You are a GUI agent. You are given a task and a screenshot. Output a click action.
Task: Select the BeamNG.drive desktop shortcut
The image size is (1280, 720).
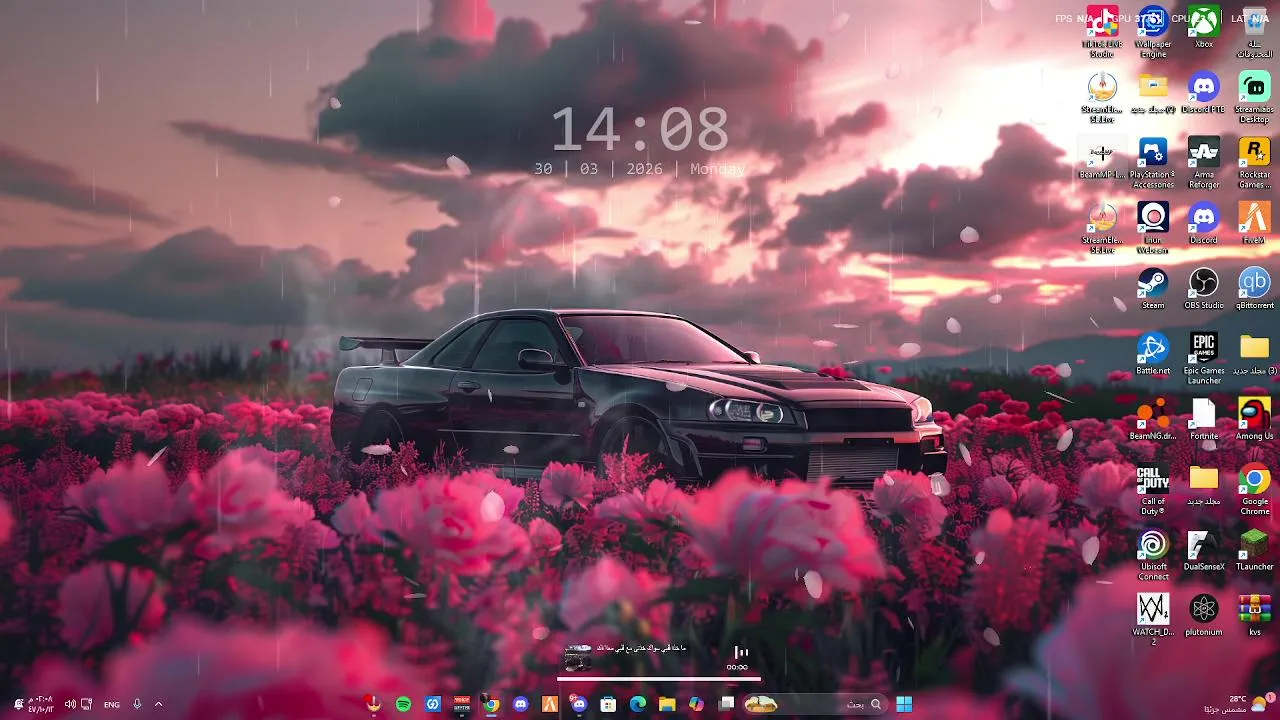(x=1153, y=418)
